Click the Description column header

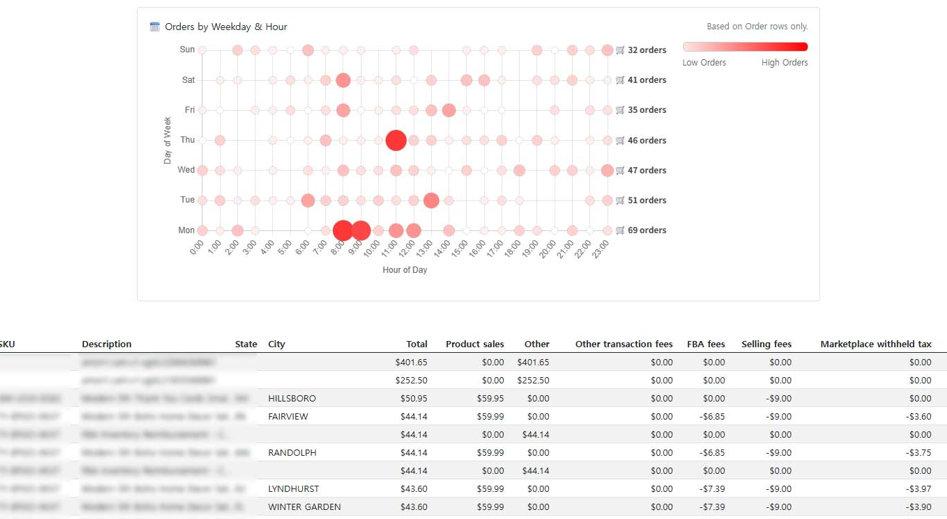[107, 344]
